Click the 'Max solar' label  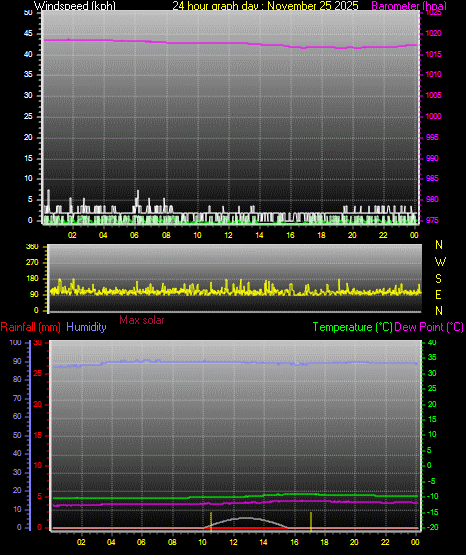[142, 320]
